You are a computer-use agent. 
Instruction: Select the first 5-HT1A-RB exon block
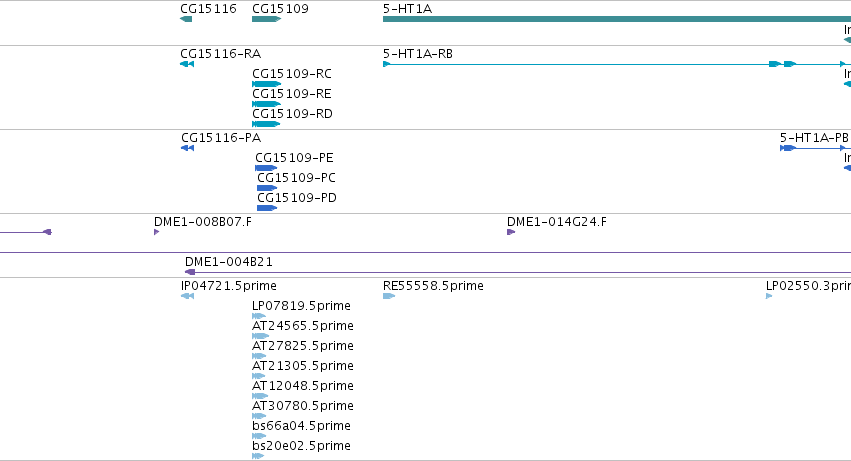click(775, 64)
